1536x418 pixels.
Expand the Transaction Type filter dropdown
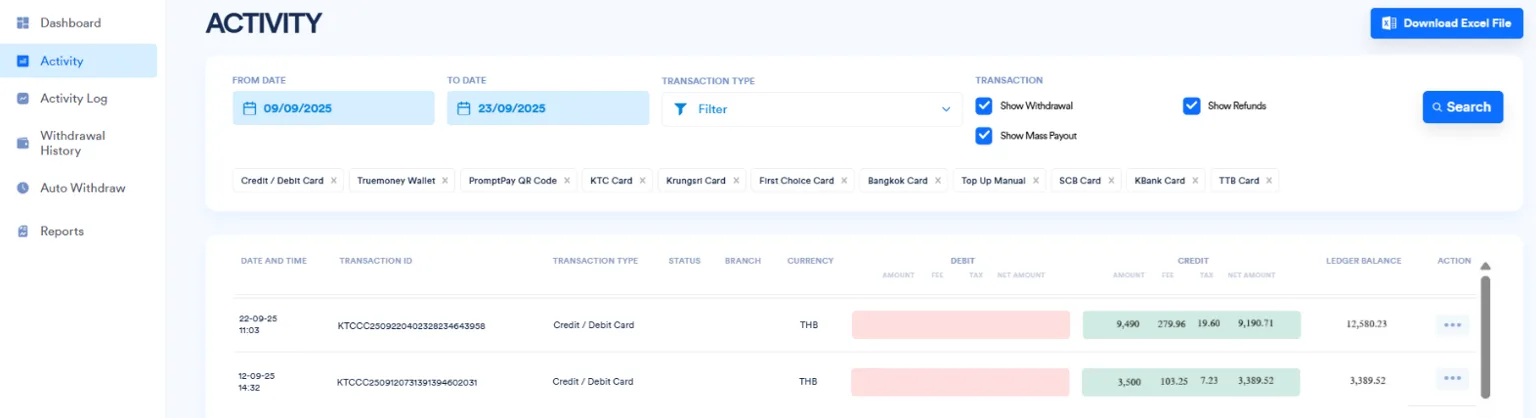click(812, 109)
